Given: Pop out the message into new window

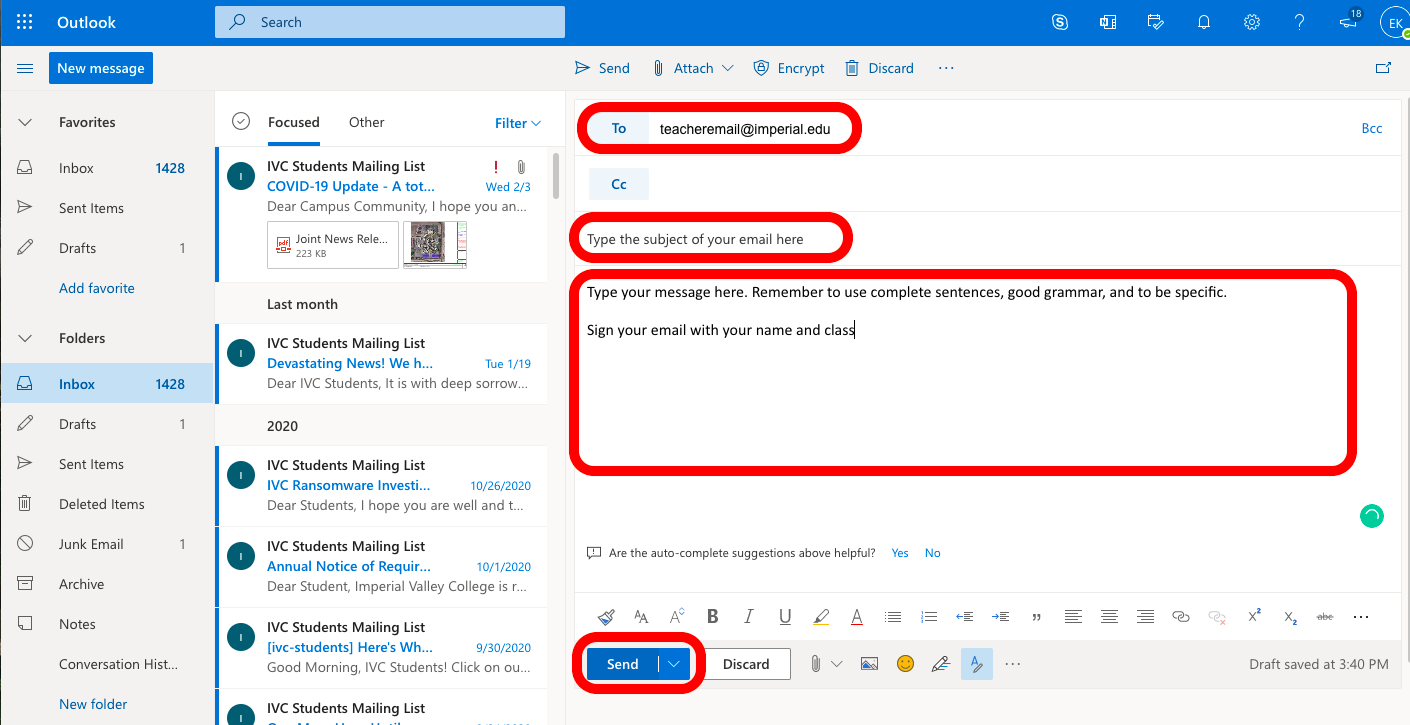Looking at the screenshot, I should coord(1384,68).
